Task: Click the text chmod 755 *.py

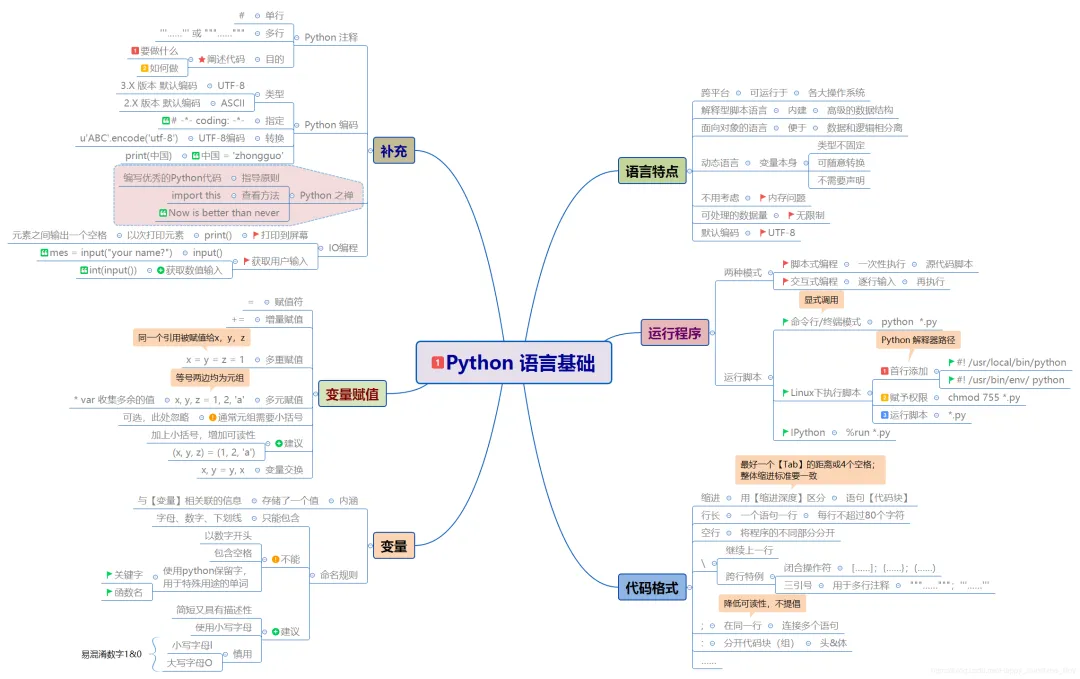Action: click(984, 397)
